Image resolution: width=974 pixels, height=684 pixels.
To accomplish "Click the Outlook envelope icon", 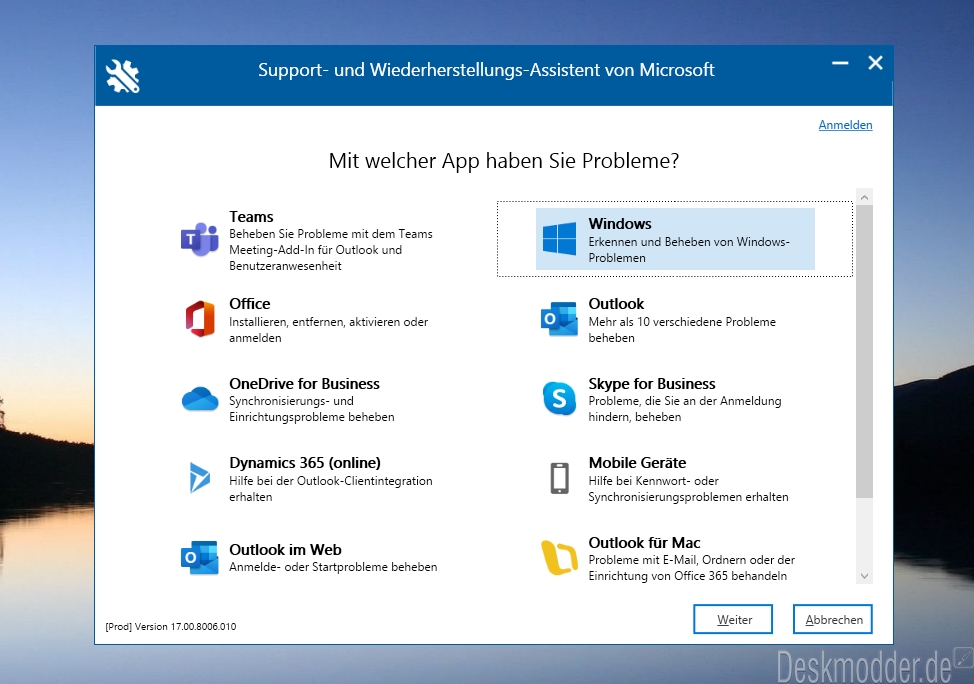I will [x=559, y=319].
